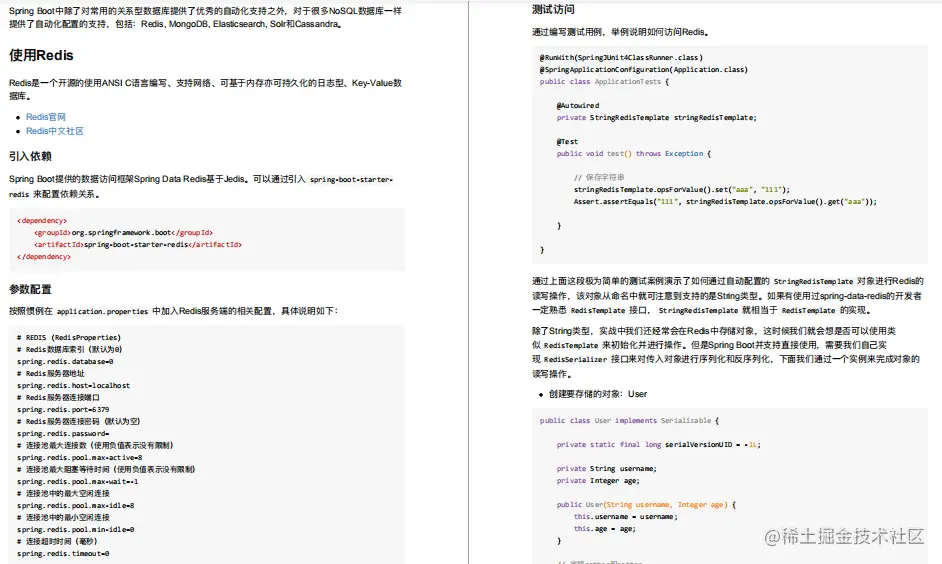This screenshot has width=942, height=564.
Task: Click the sentence '通过编写测试用例，举例说明如何访问Redis。'
Action: [x=621, y=32]
